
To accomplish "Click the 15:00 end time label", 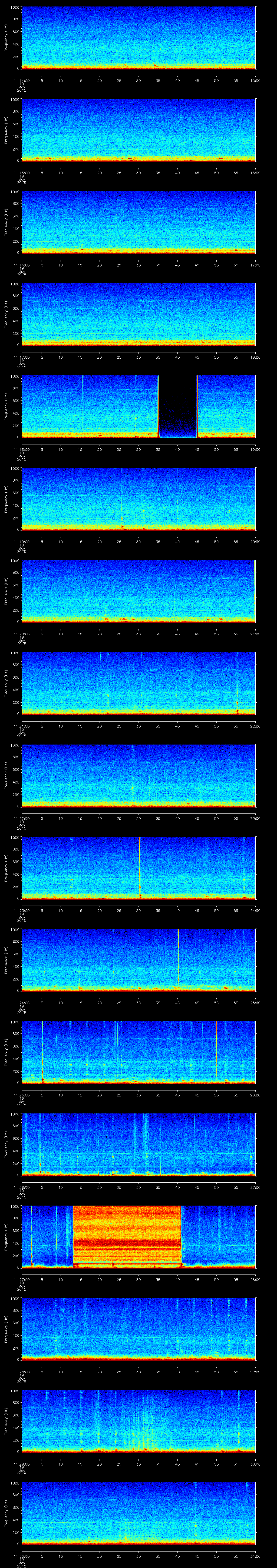I will pos(255,80).
